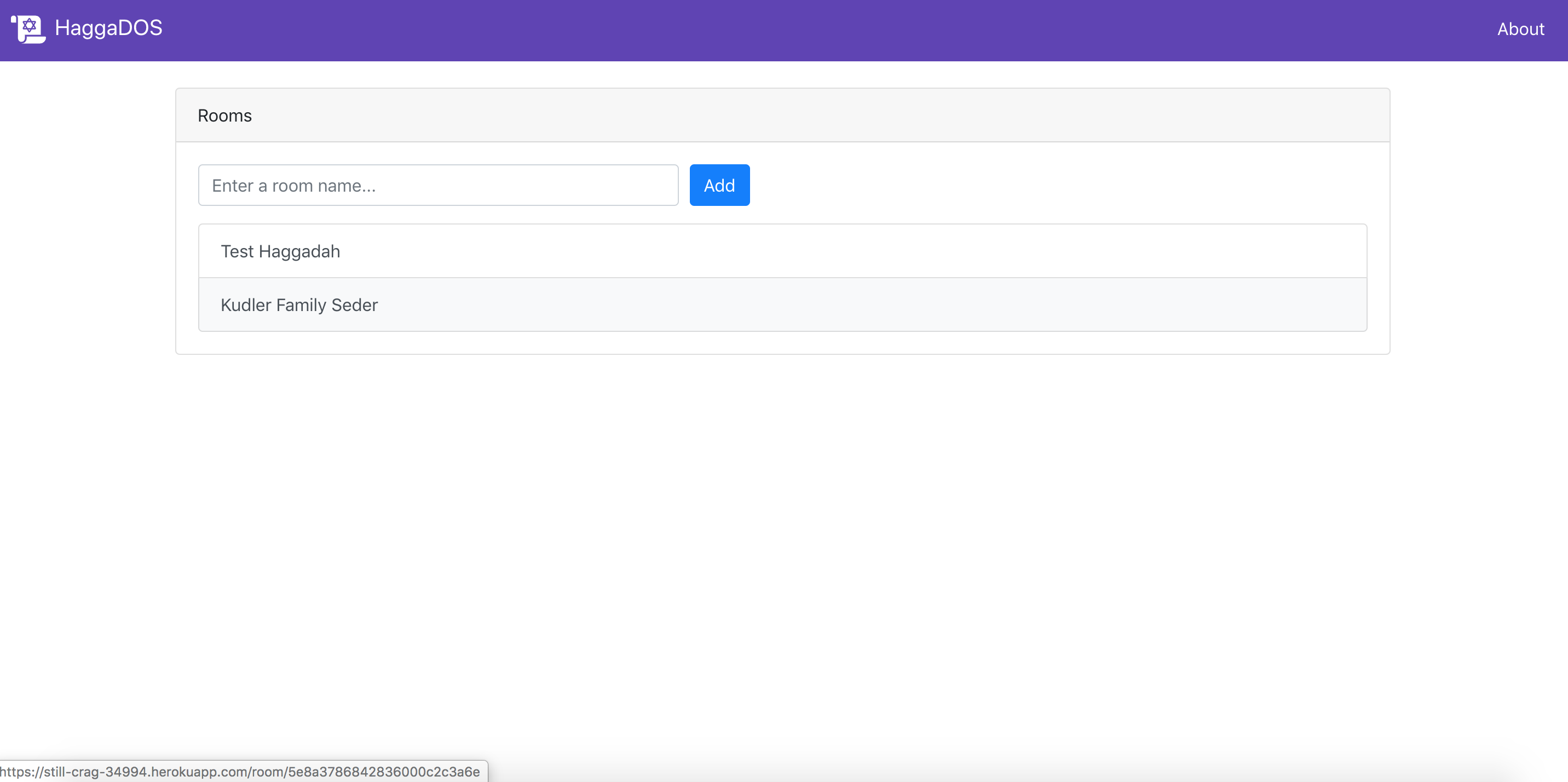Click the 'Enter a room name...' placeholder

coord(293,186)
